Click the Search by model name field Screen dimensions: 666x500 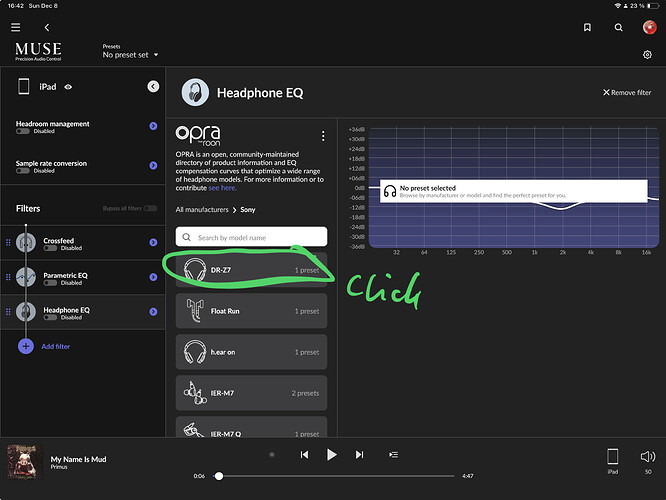tap(251, 237)
